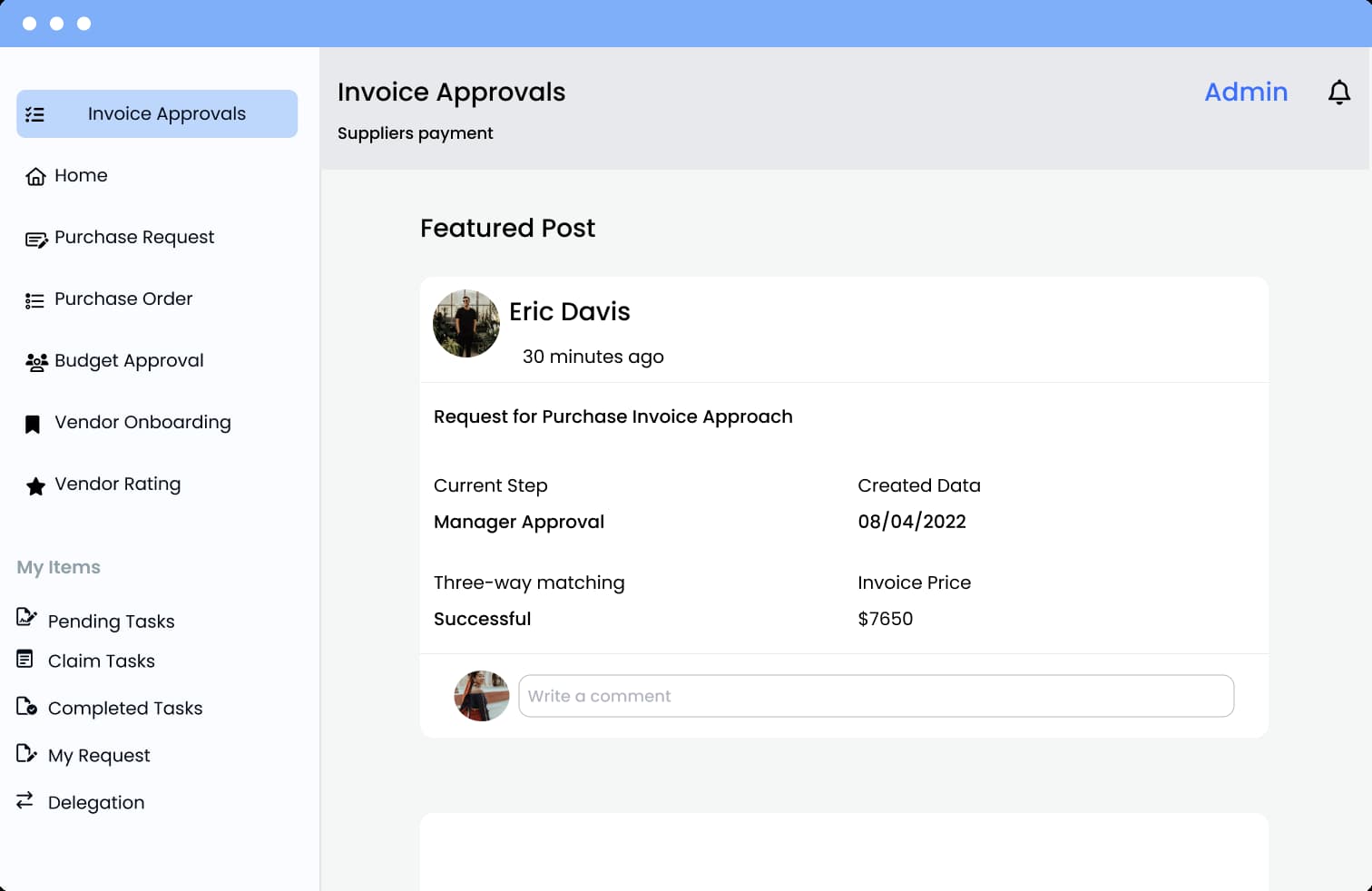Click the Delegation swap arrows icon

pyautogui.click(x=25, y=800)
